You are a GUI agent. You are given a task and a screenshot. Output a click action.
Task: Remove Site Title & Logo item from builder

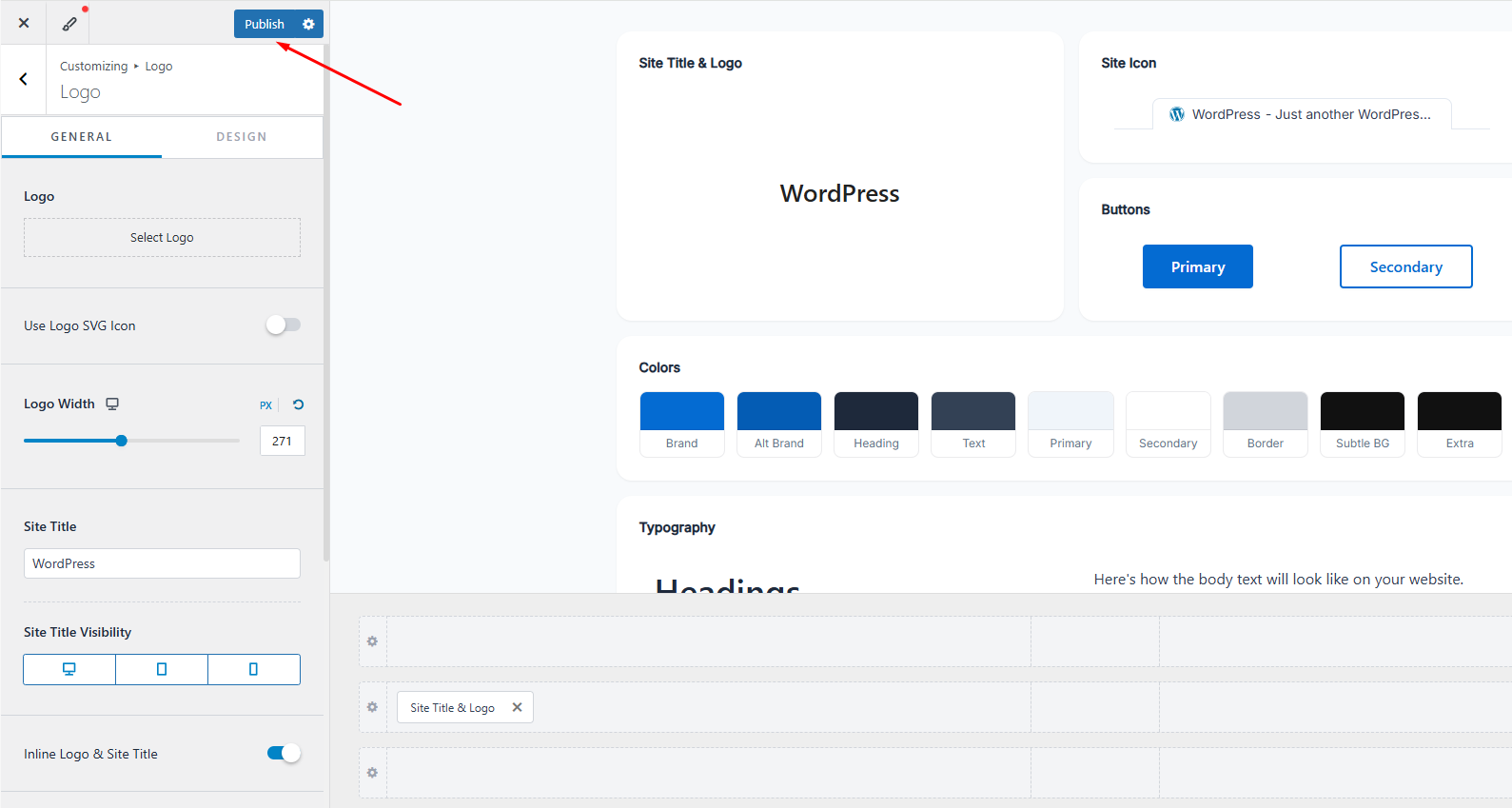tap(517, 707)
